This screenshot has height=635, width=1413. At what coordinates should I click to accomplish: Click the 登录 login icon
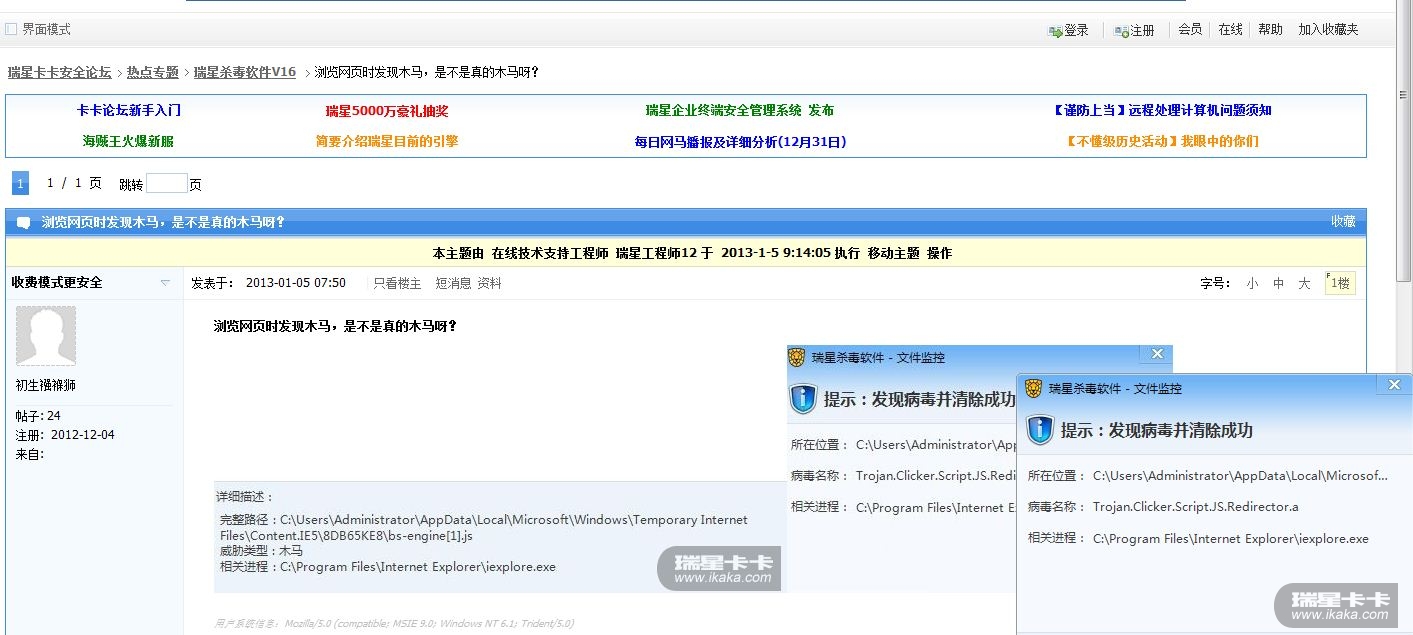coord(1055,31)
